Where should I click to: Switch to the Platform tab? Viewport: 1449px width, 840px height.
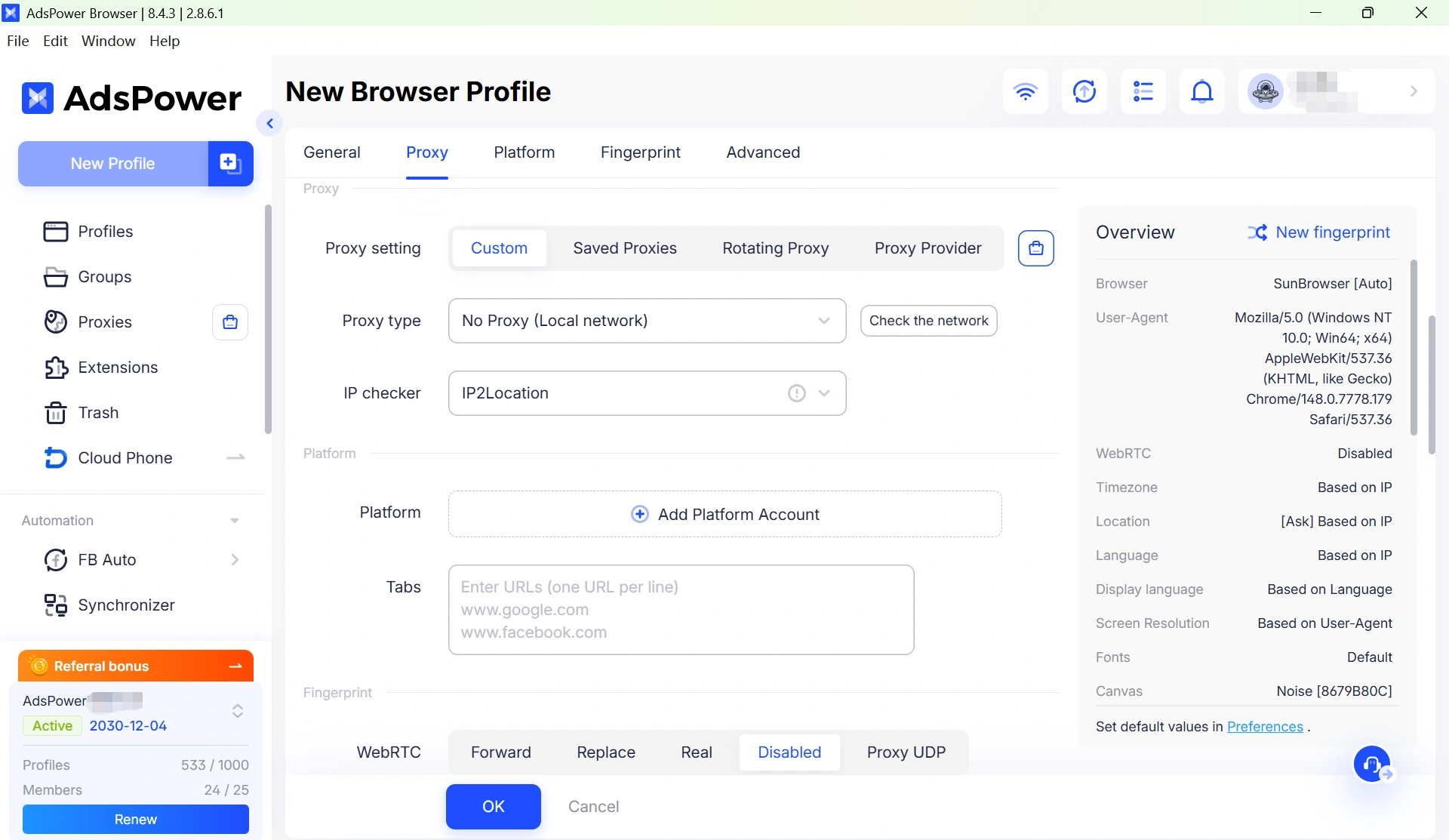pyautogui.click(x=524, y=152)
